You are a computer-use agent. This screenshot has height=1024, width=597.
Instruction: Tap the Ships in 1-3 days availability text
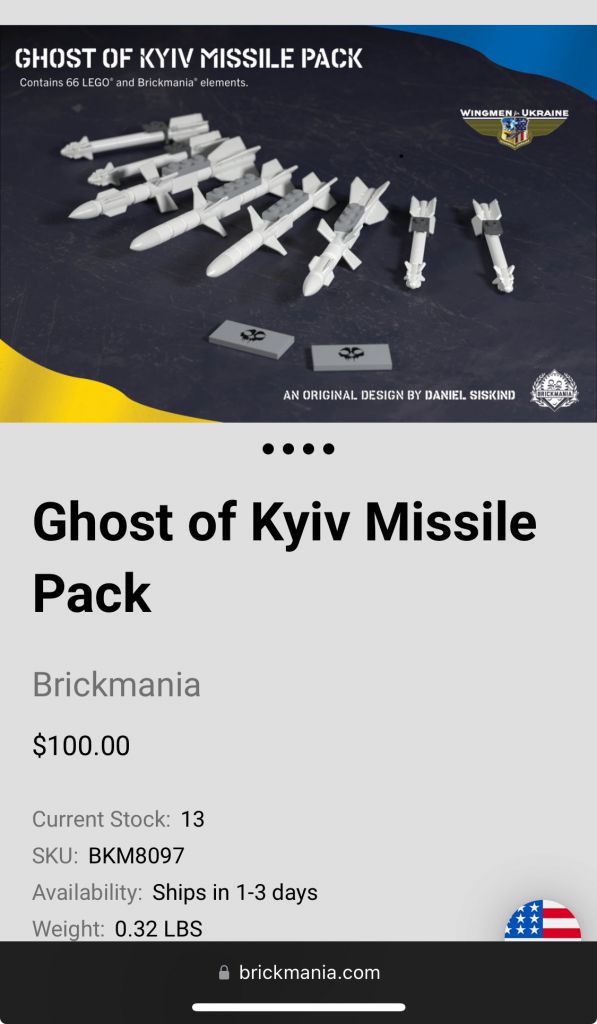pos(235,892)
